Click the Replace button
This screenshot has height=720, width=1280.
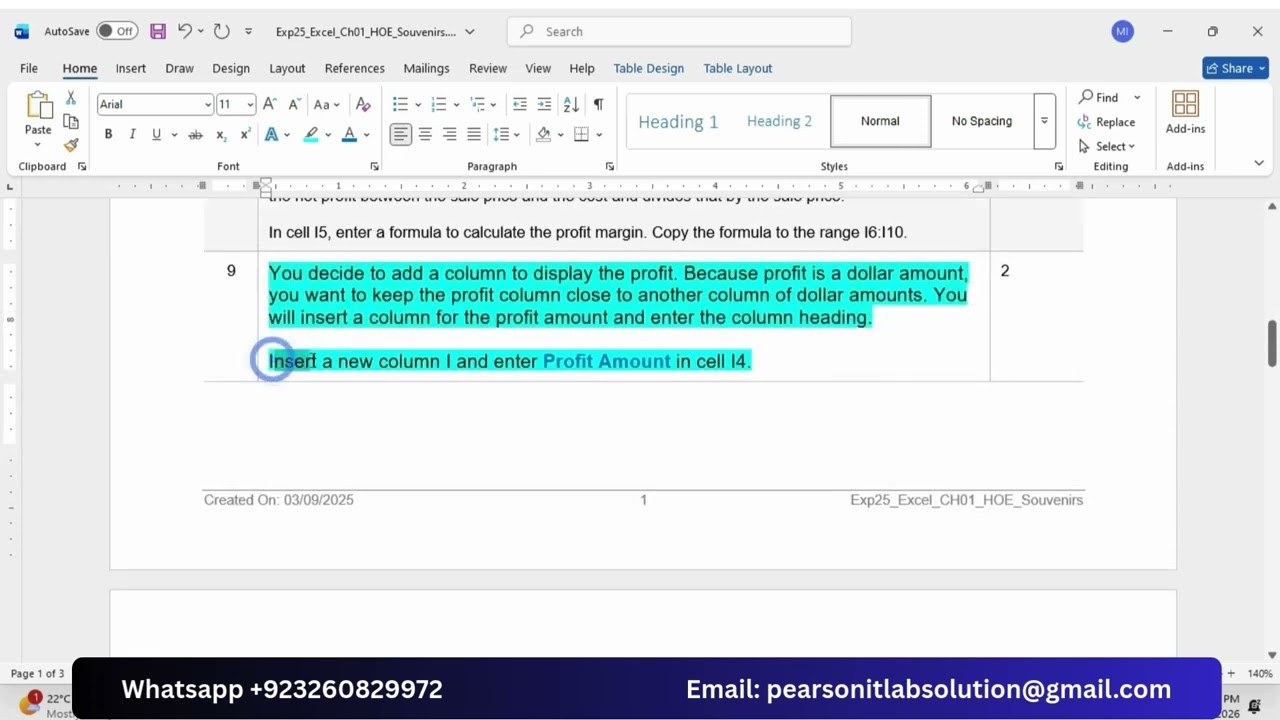click(x=1106, y=122)
